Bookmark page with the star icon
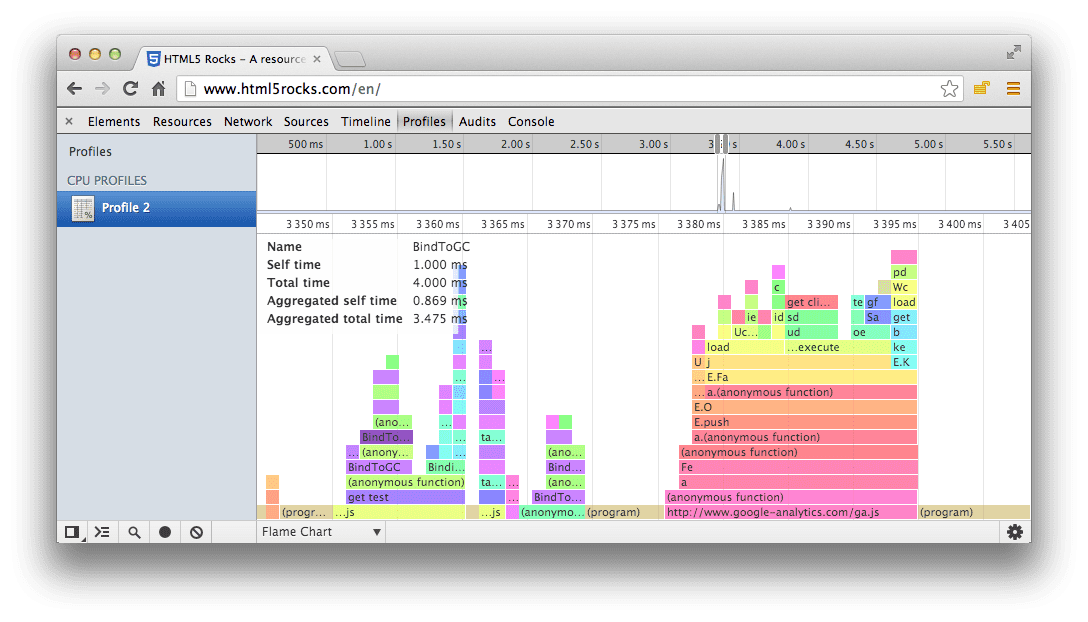 (x=949, y=89)
